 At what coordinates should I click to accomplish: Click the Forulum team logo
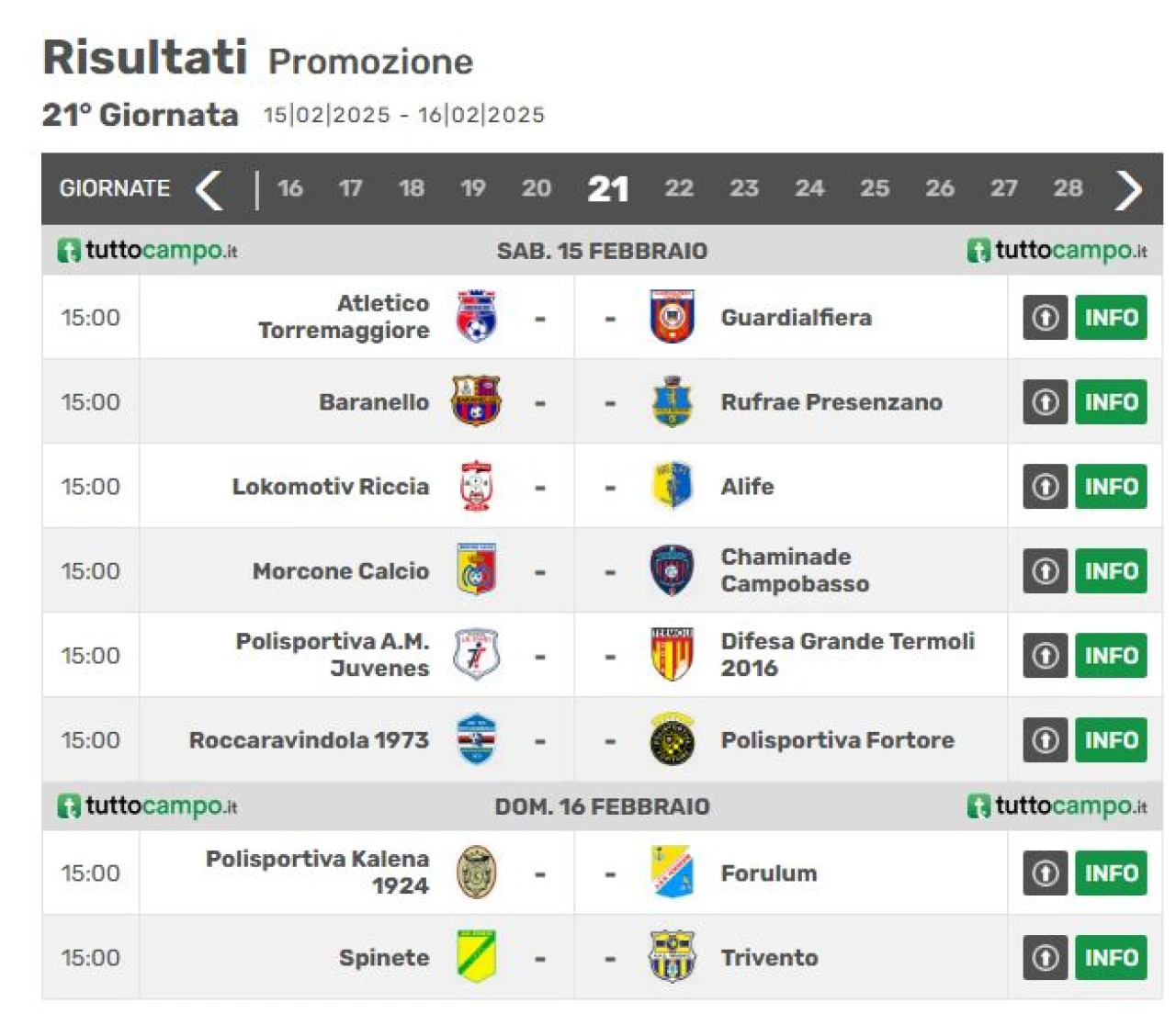click(672, 873)
